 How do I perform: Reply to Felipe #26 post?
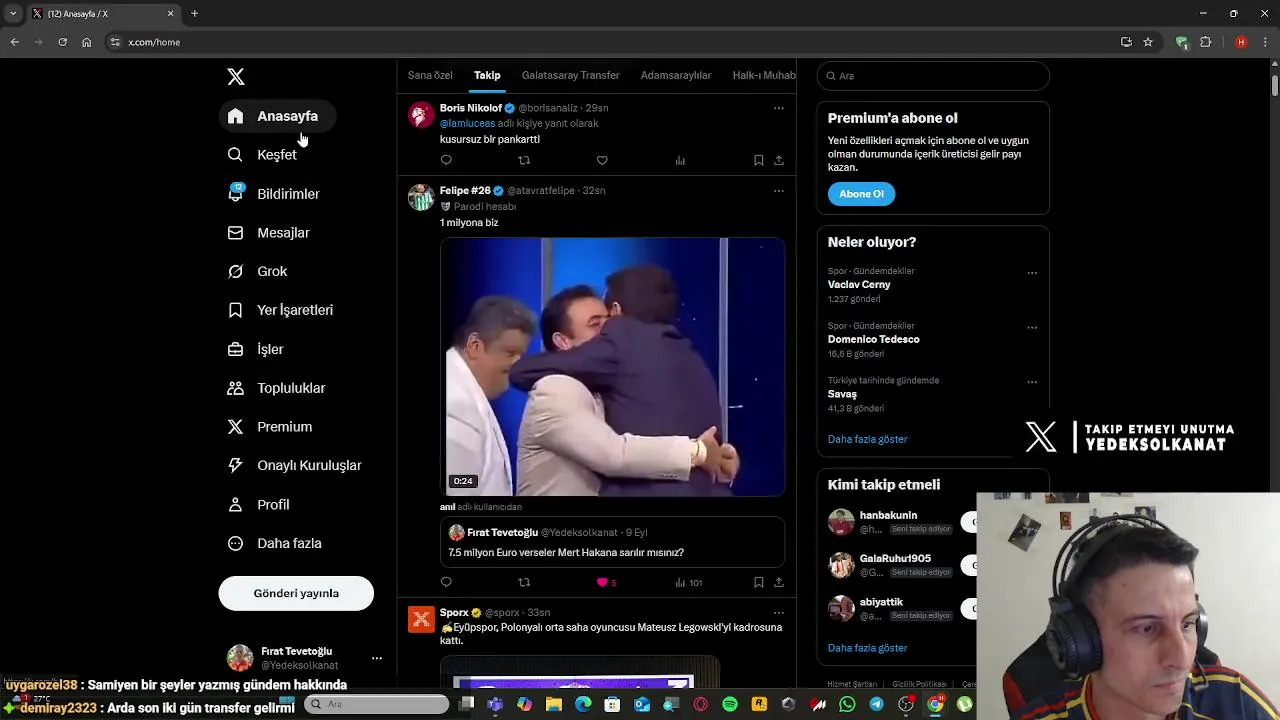coord(446,582)
